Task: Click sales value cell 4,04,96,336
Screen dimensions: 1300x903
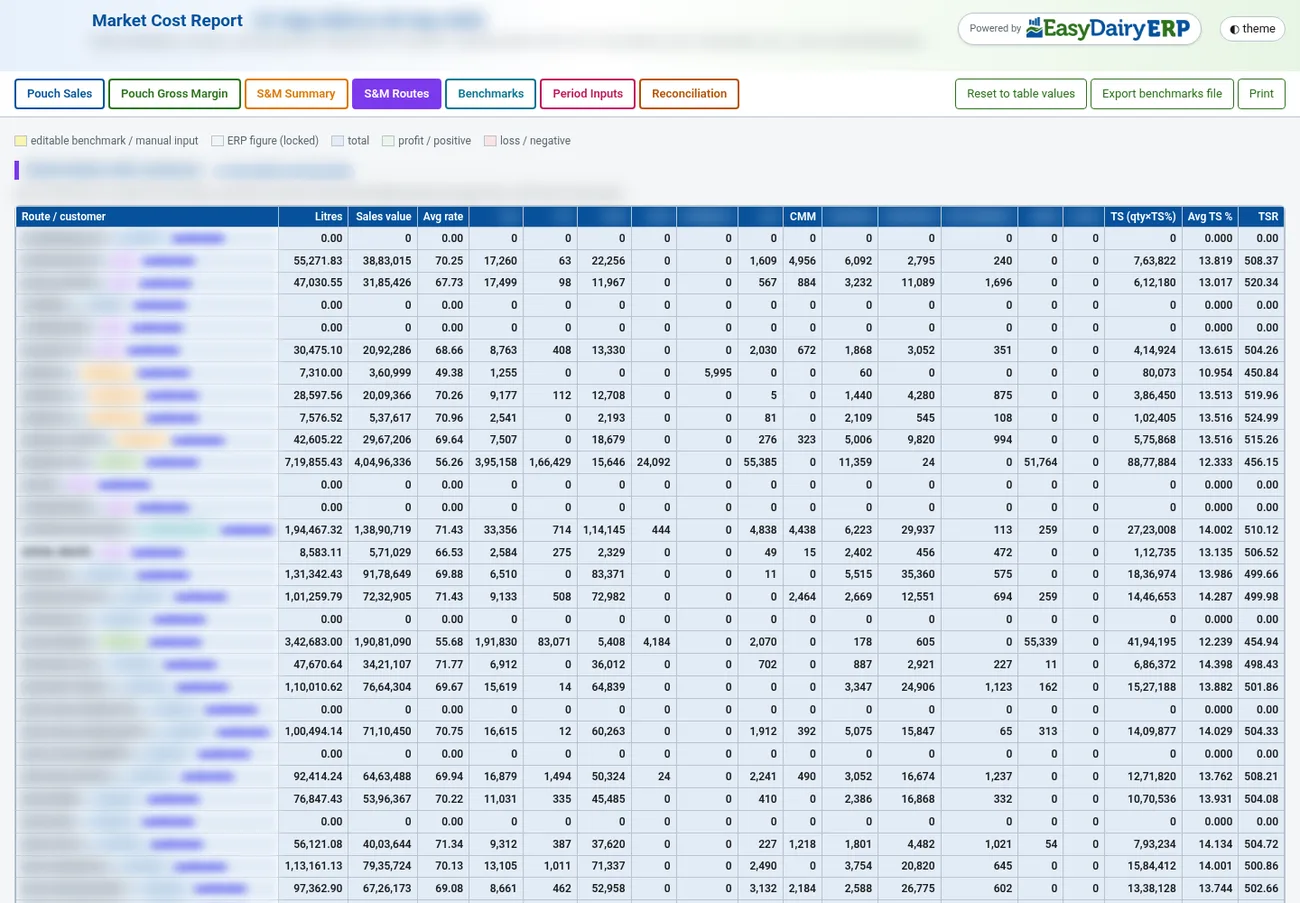Action: [383, 462]
